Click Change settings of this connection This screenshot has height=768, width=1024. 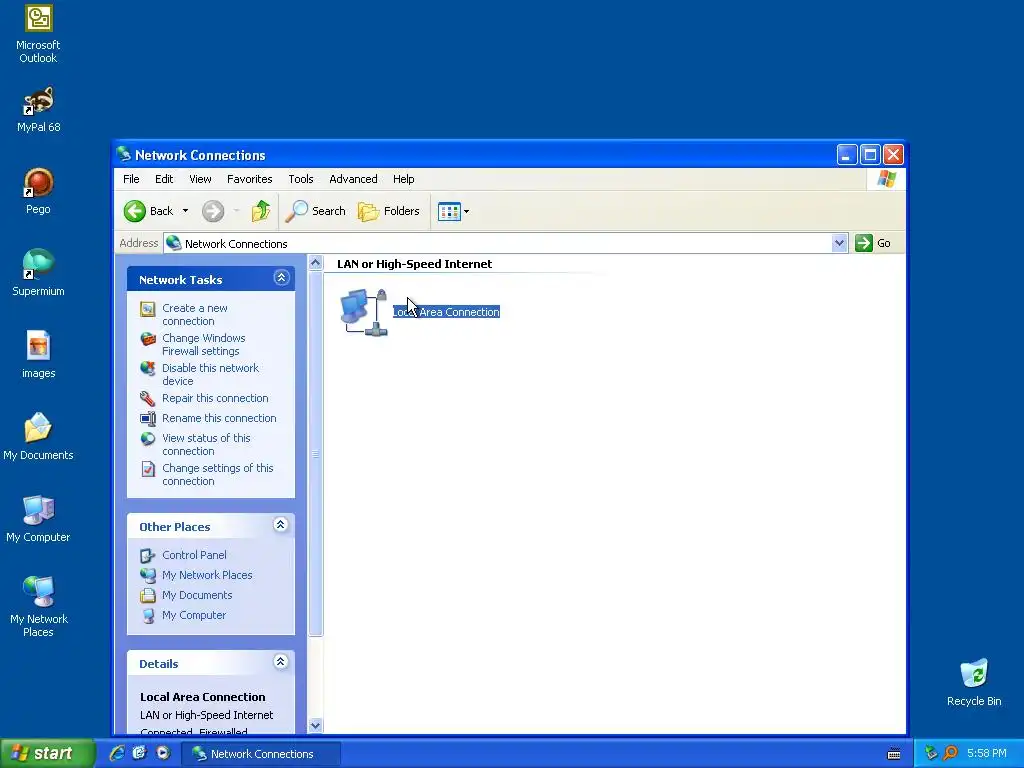[217, 475]
